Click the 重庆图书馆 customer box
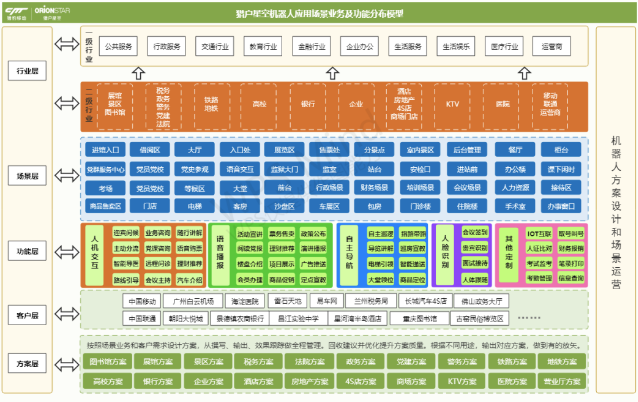638x402 pixels. (420, 319)
